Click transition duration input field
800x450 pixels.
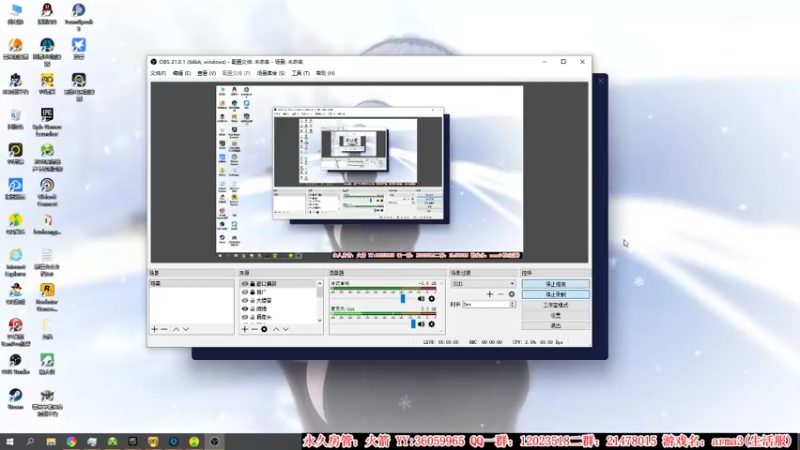486,304
